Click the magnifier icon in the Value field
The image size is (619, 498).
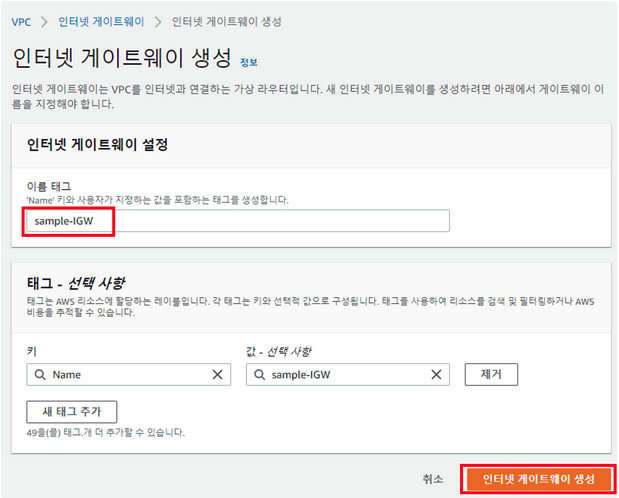(260, 375)
